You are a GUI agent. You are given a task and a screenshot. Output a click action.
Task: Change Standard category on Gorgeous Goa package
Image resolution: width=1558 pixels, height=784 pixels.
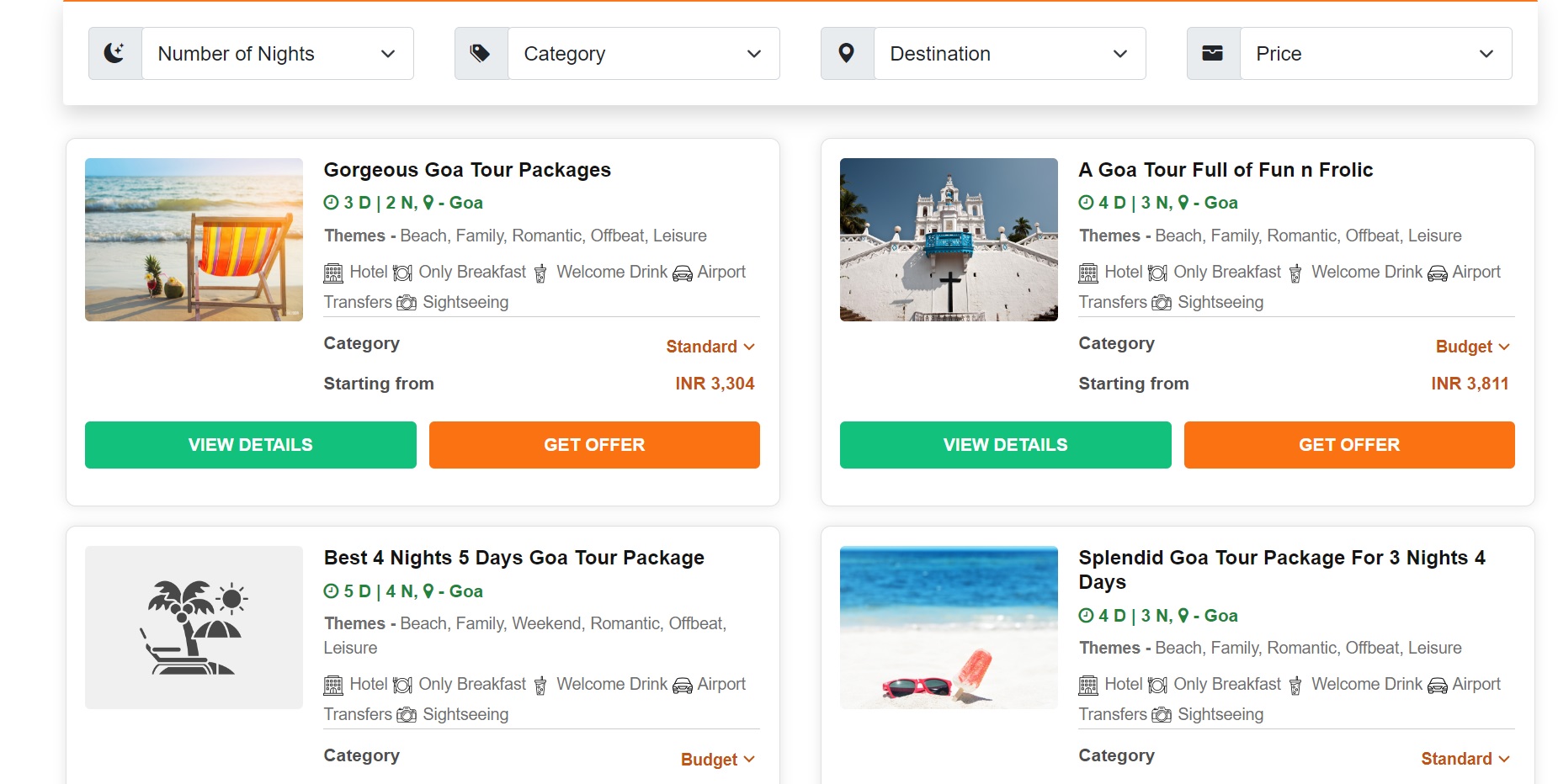pyautogui.click(x=710, y=347)
